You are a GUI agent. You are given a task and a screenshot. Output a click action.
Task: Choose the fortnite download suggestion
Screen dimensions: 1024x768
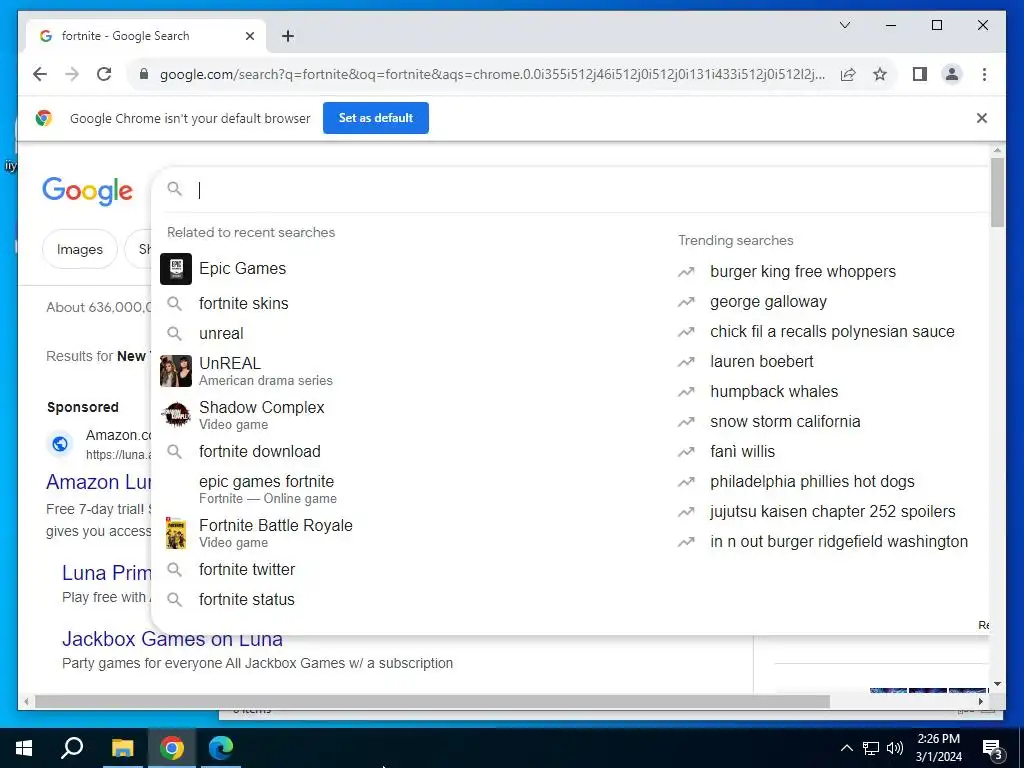259,451
